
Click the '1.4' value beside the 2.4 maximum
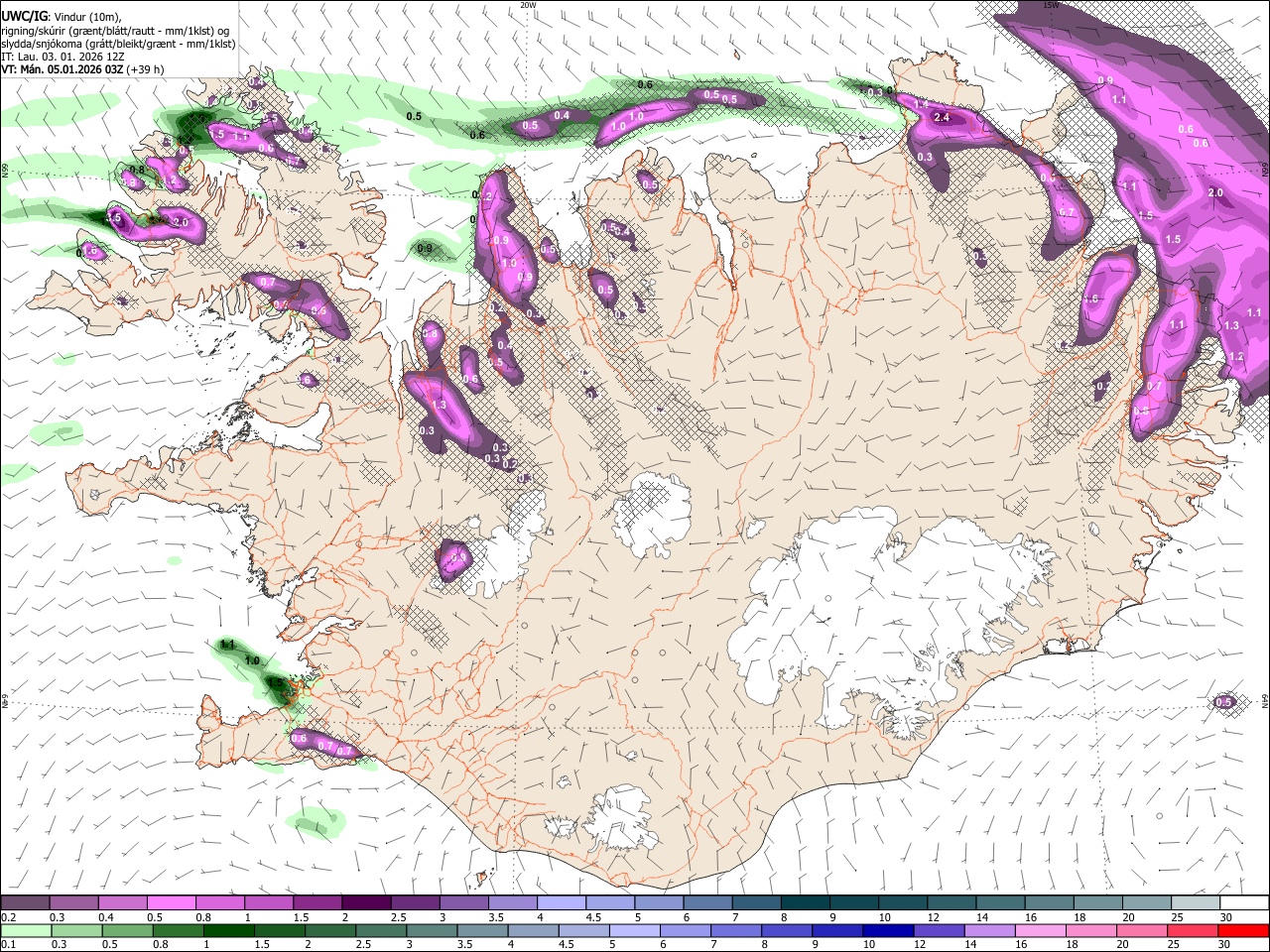(x=921, y=104)
